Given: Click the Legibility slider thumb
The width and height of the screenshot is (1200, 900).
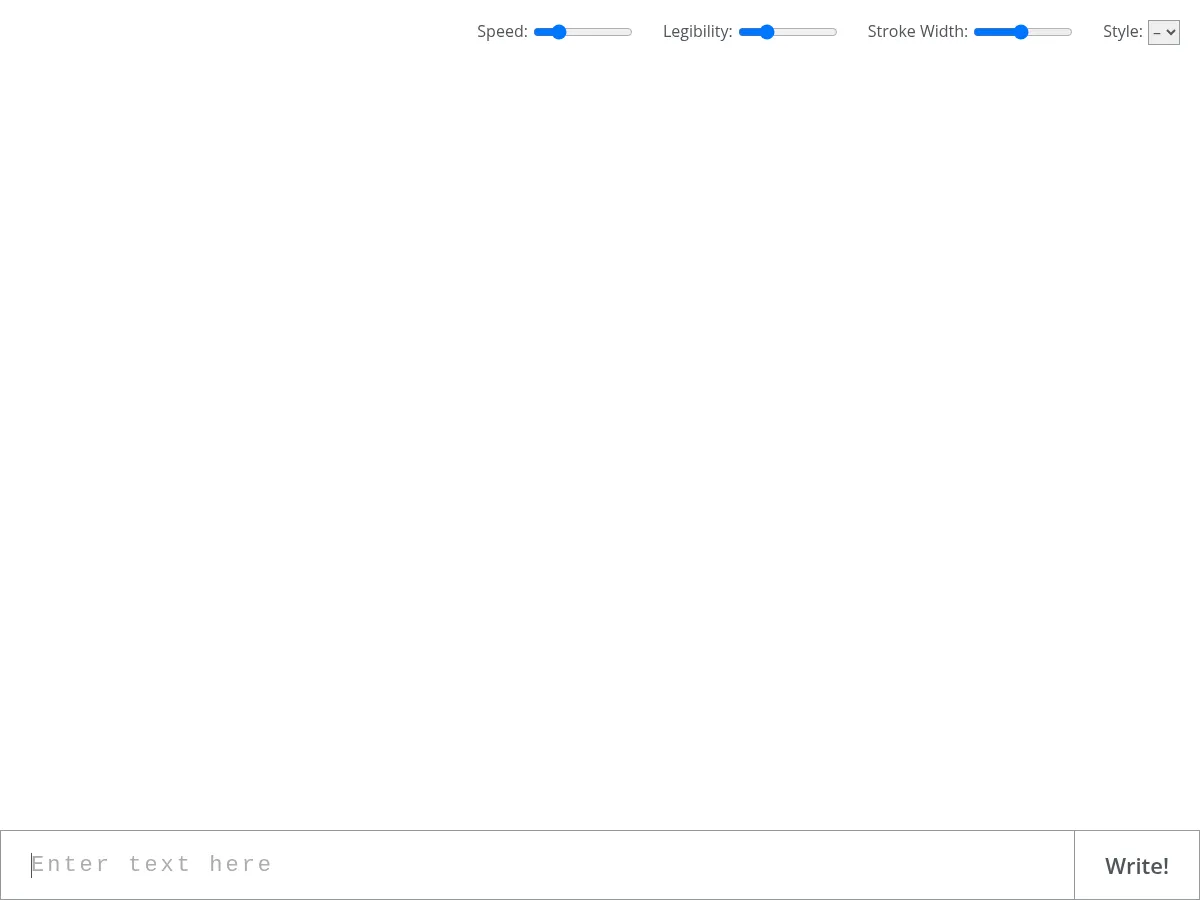Looking at the screenshot, I should [767, 32].
